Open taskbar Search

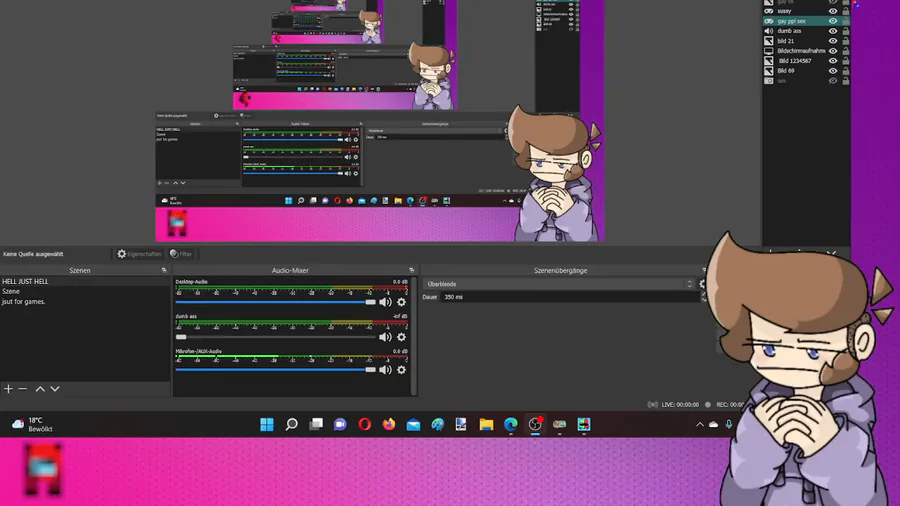(292, 424)
